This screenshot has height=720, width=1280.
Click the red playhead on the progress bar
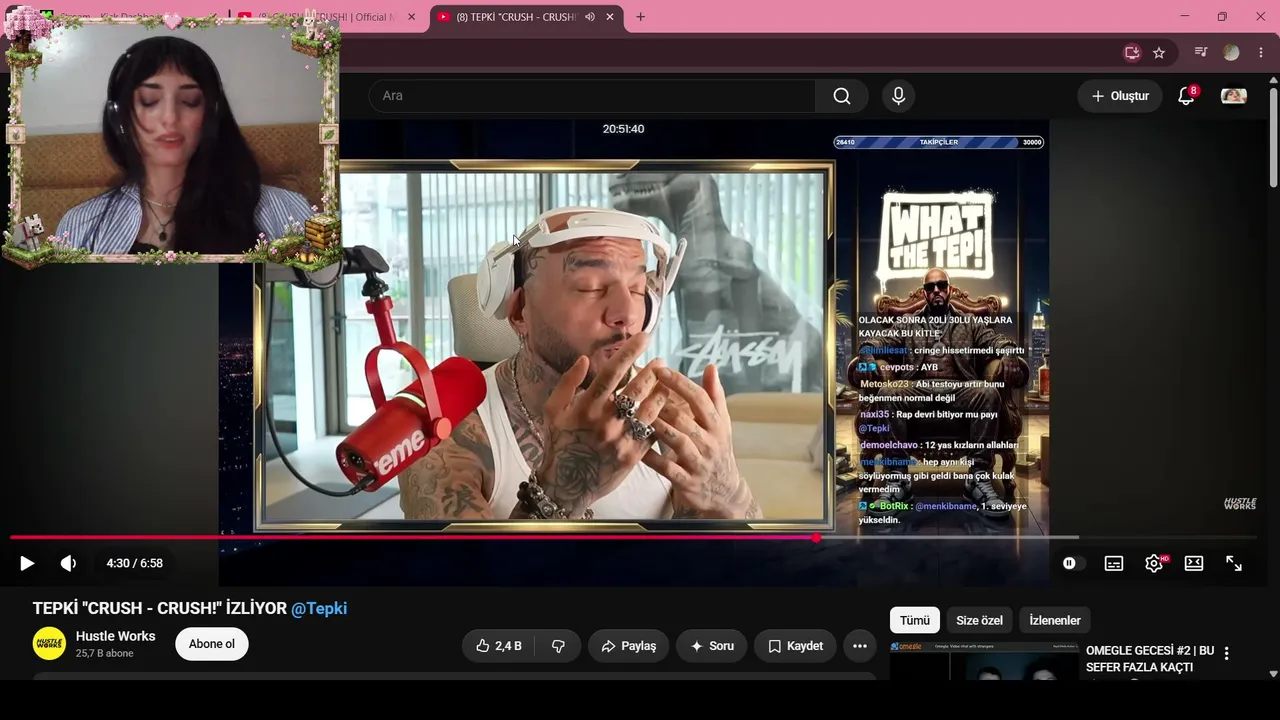pyautogui.click(x=817, y=538)
